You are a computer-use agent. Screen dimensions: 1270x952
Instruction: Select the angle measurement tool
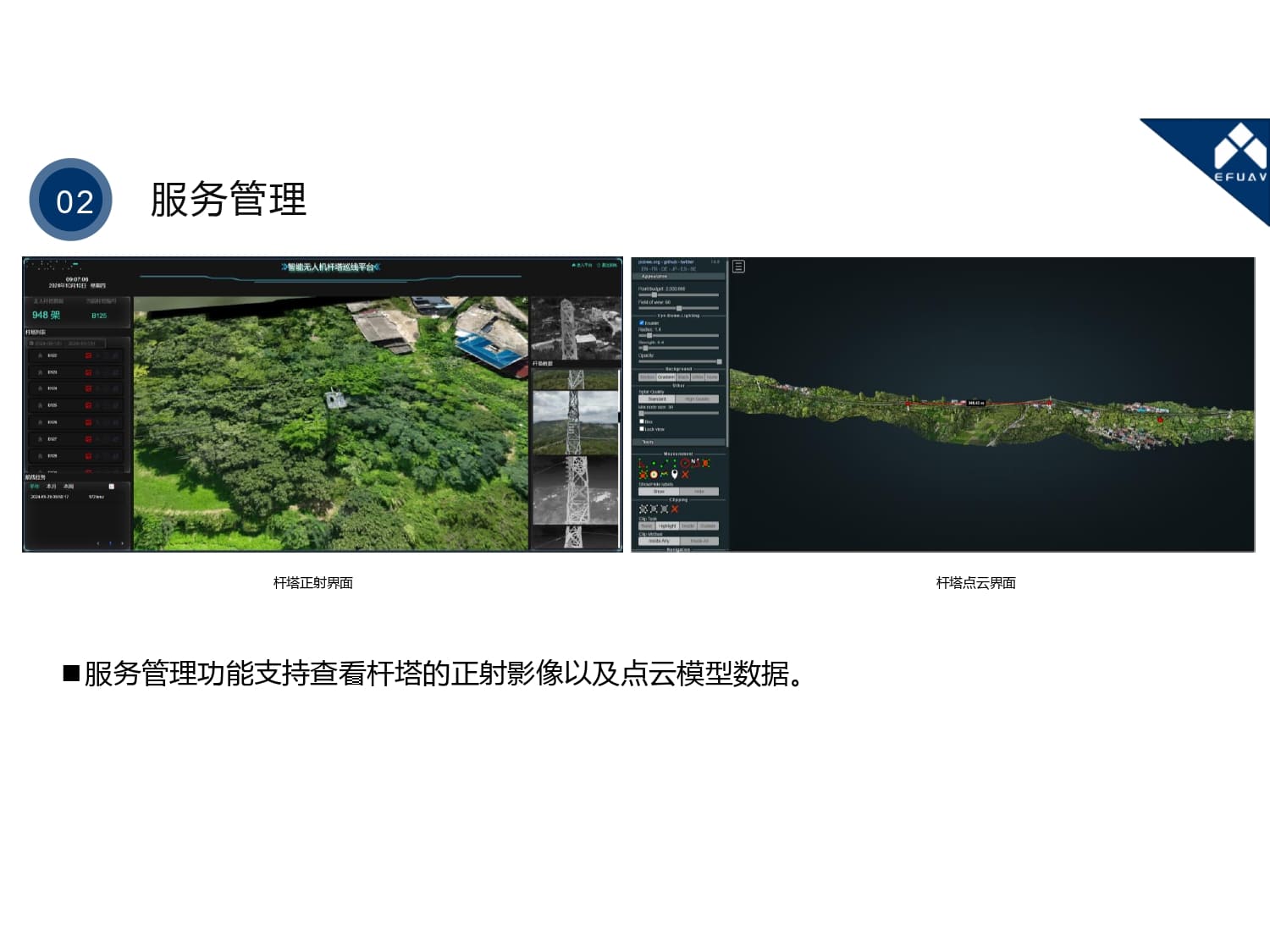[x=642, y=464]
